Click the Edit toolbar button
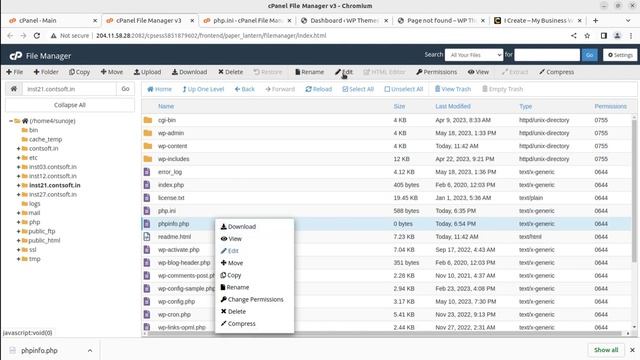 click(344, 72)
